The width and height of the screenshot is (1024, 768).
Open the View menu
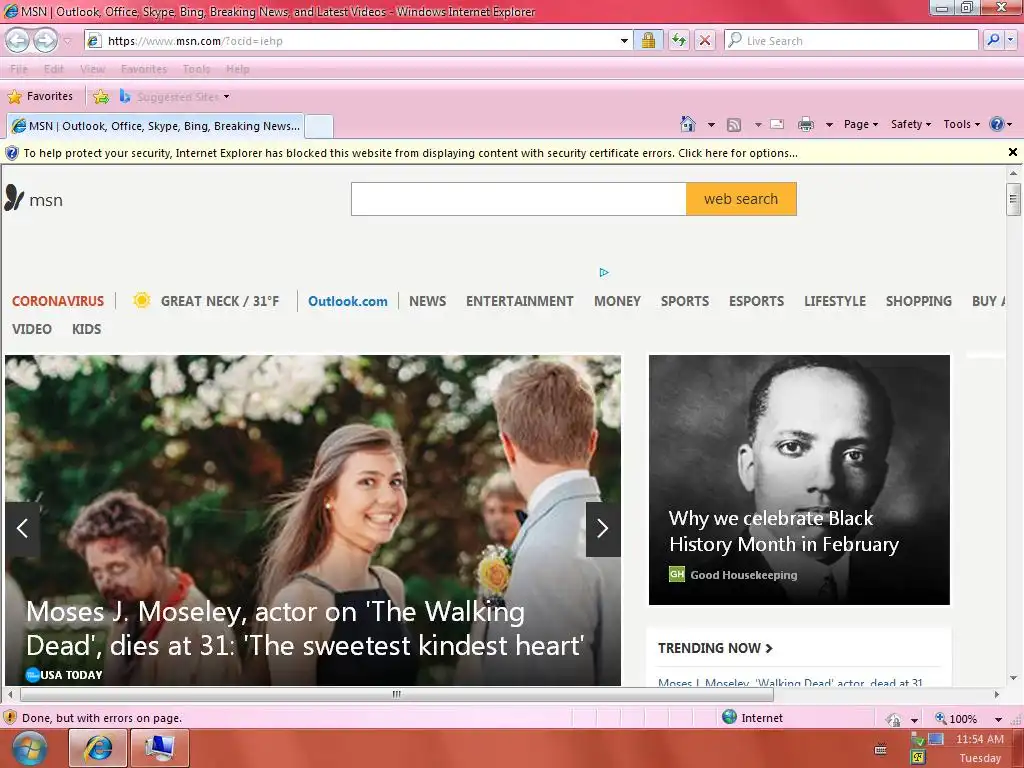[93, 69]
